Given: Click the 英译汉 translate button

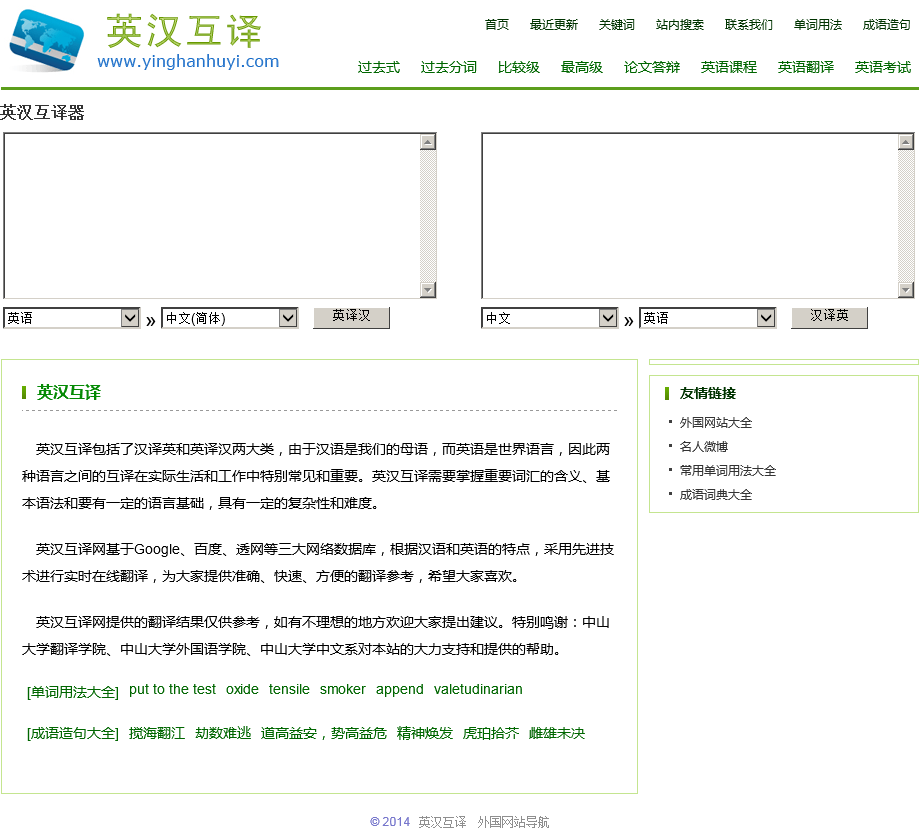Looking at the screenshot, I should (x=351, y=317).
